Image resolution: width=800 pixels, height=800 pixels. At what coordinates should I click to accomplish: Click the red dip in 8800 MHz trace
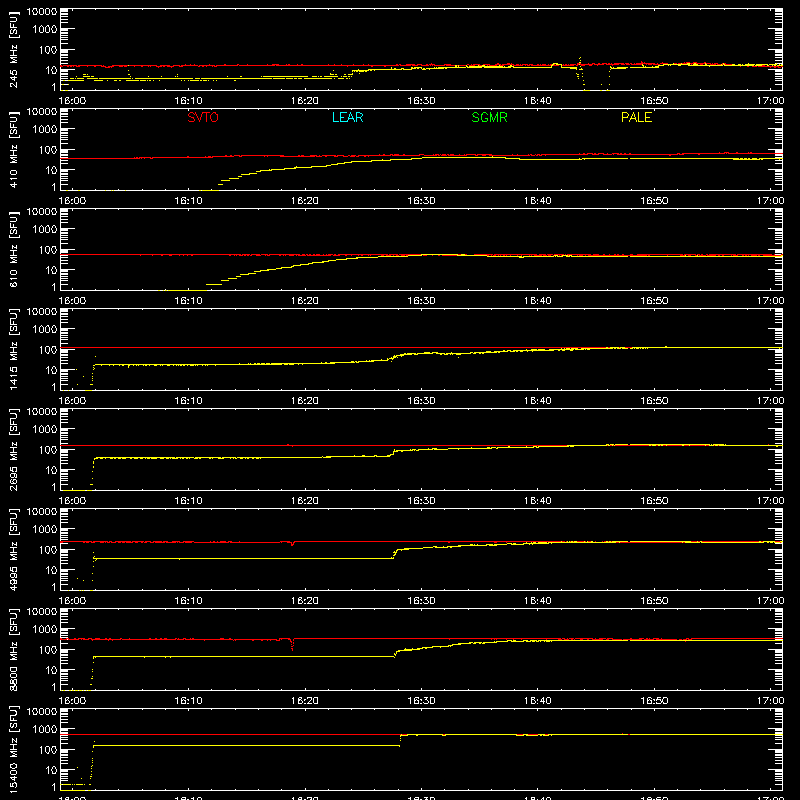coord(292,644)
